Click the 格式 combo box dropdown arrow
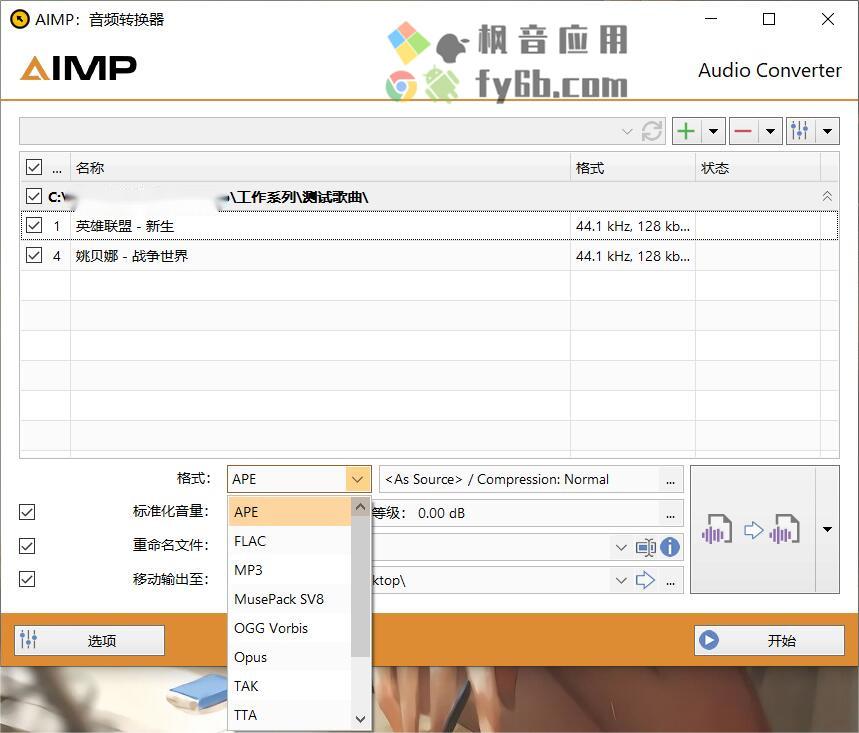The image size is (859, 733). click(358, 479)
